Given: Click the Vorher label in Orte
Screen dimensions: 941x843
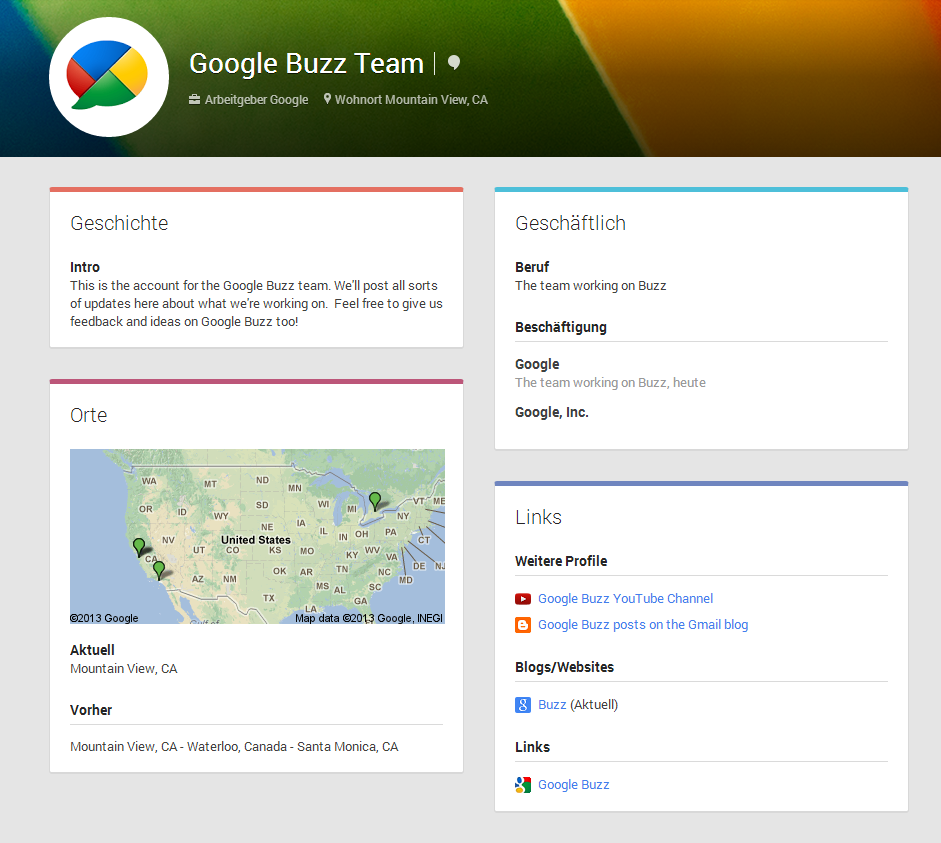Looking at the screenshot, I should (x=91, y=710).
